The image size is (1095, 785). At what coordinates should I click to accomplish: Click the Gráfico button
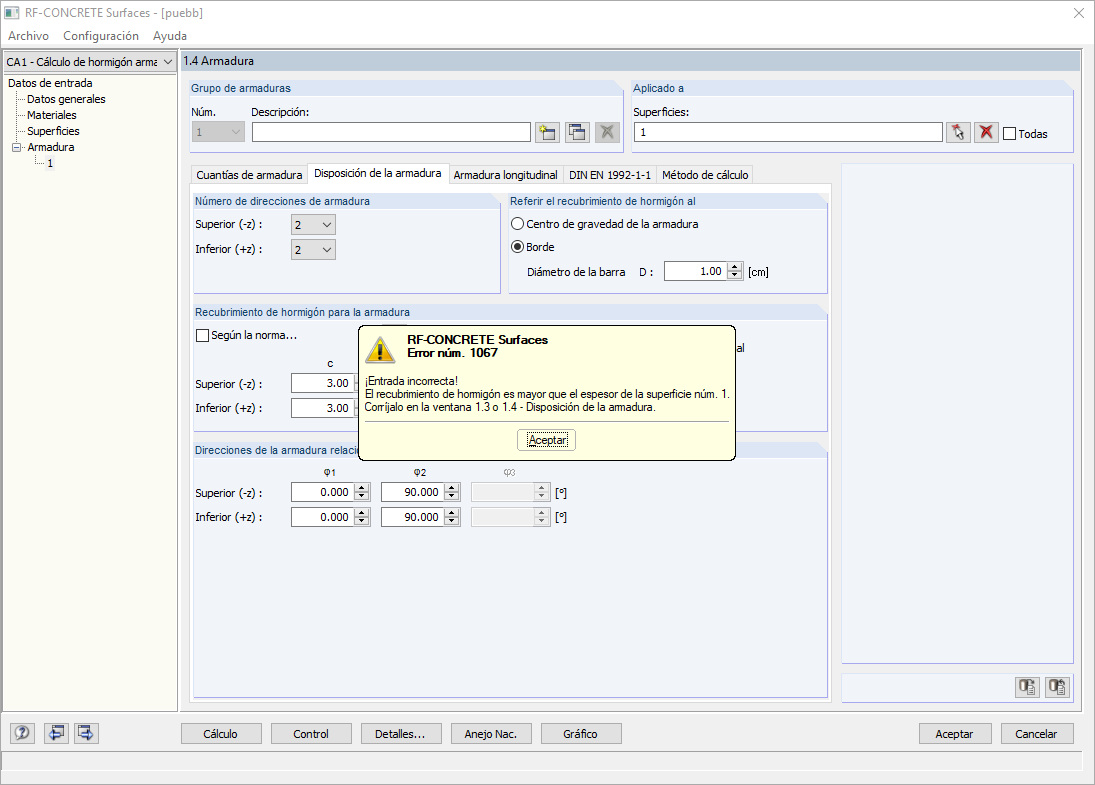[581, 734]
